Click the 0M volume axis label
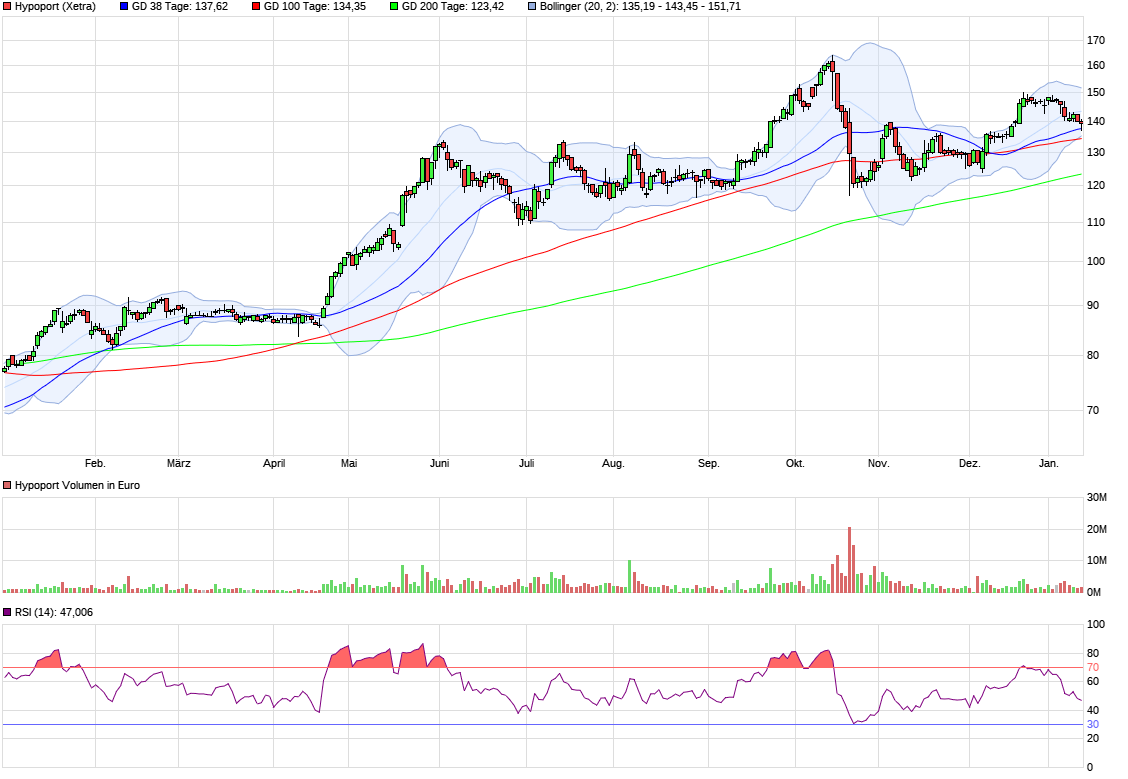The image size is (1128, 779). pos(1094,593)
